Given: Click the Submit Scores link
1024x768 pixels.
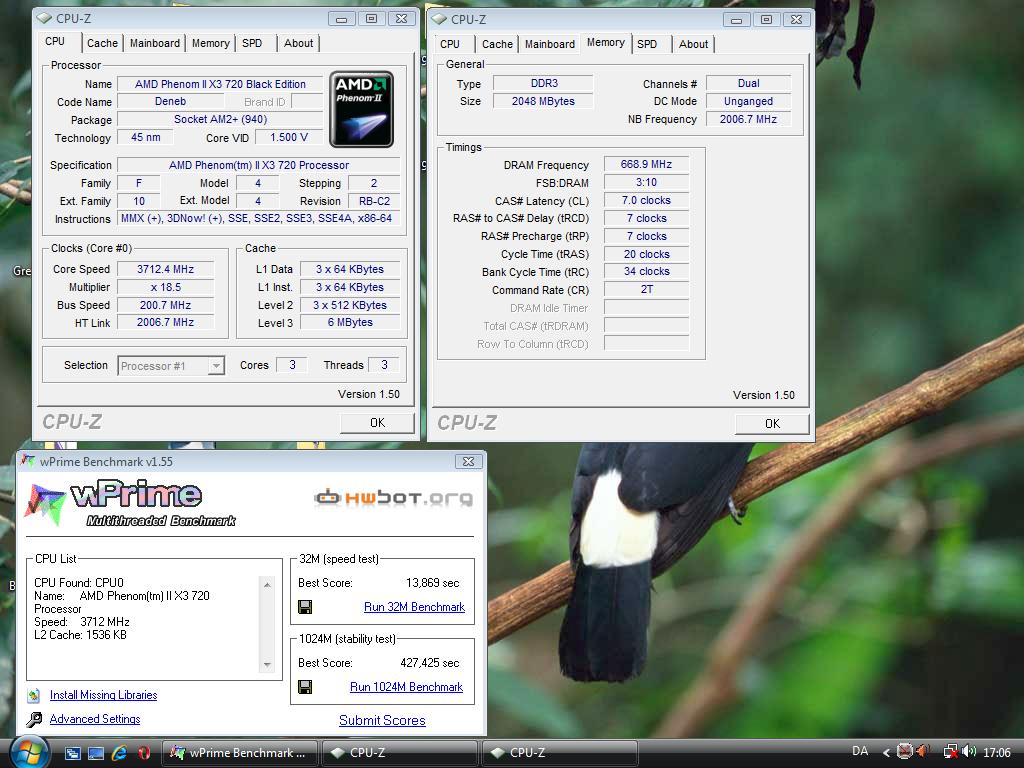Looking at the screenshot, I should click(382, 720).
